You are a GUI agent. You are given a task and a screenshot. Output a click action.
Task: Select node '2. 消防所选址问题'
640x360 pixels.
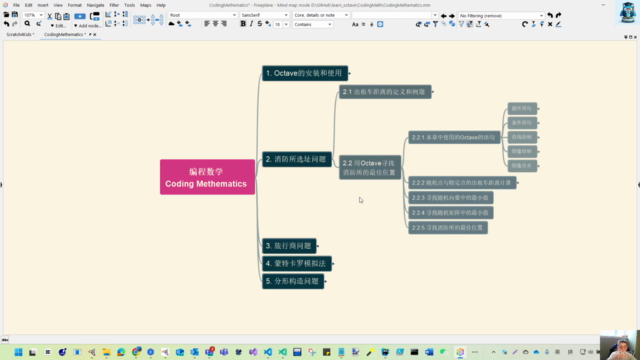click(297, 159)
